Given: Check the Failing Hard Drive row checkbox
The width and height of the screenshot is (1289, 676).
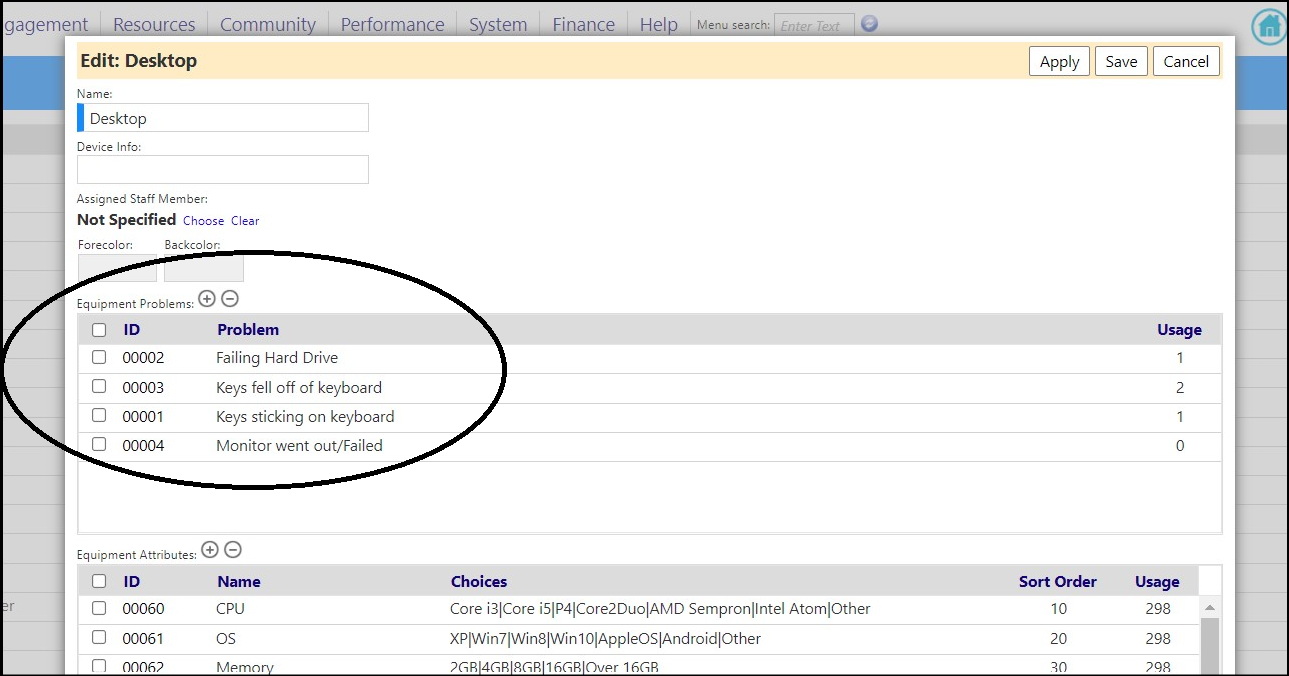Looking at the screenshot, I should (x=99, y=357).
